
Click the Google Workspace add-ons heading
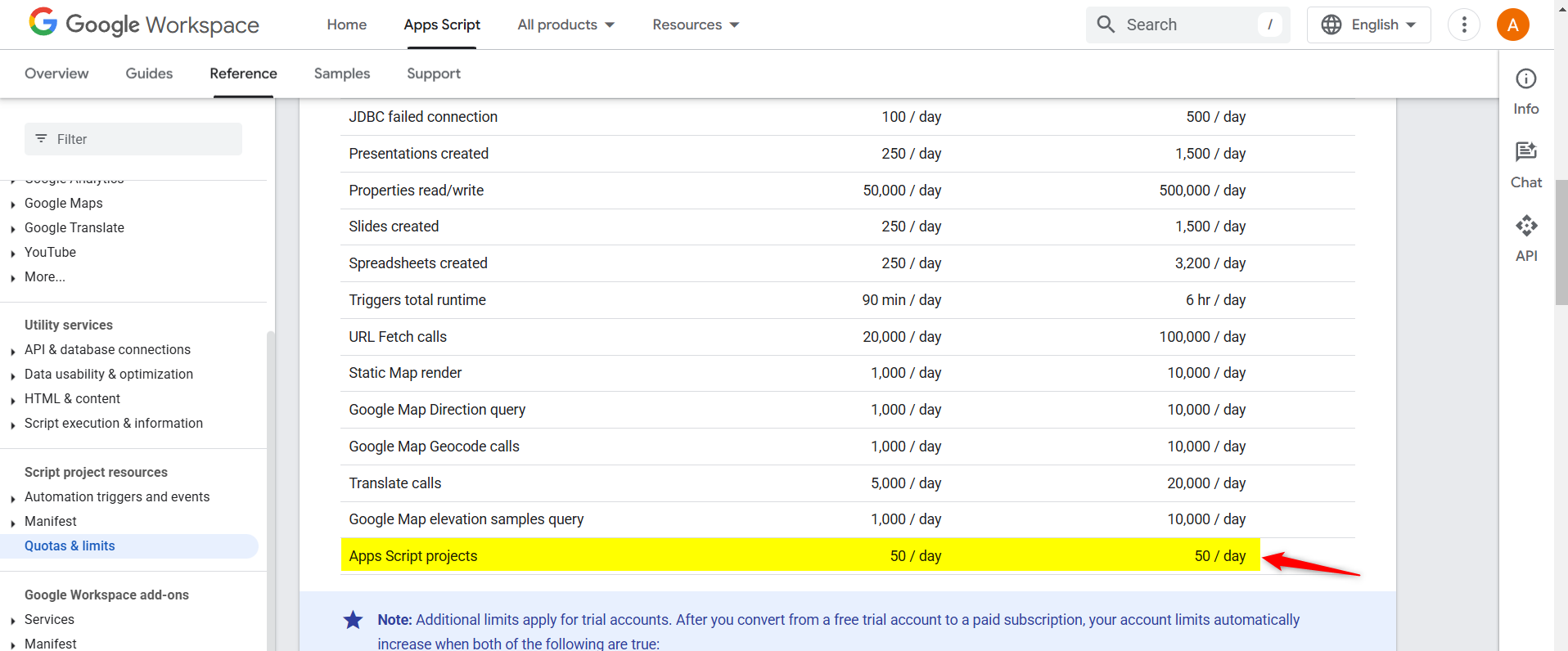(106, 595)
